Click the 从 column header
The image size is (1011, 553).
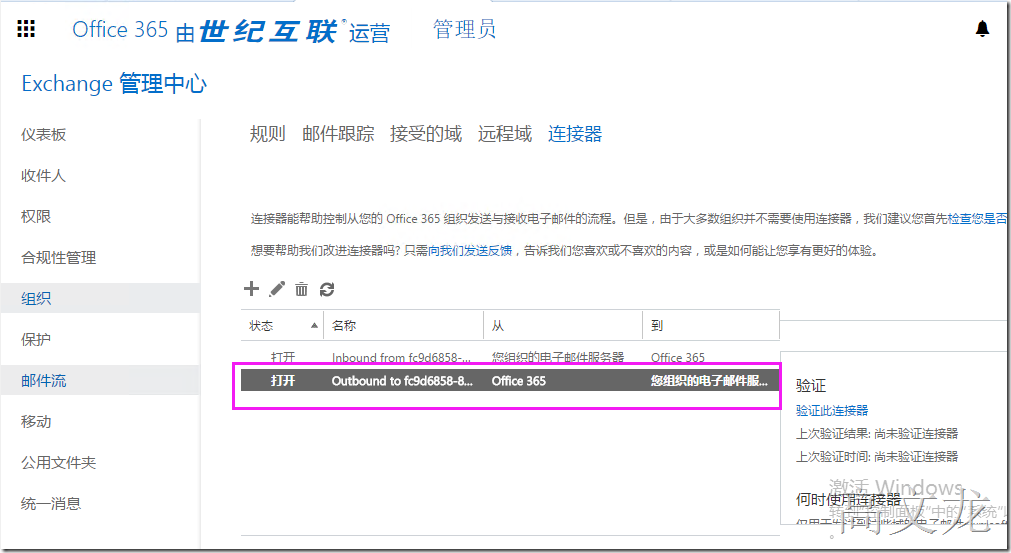563,325
